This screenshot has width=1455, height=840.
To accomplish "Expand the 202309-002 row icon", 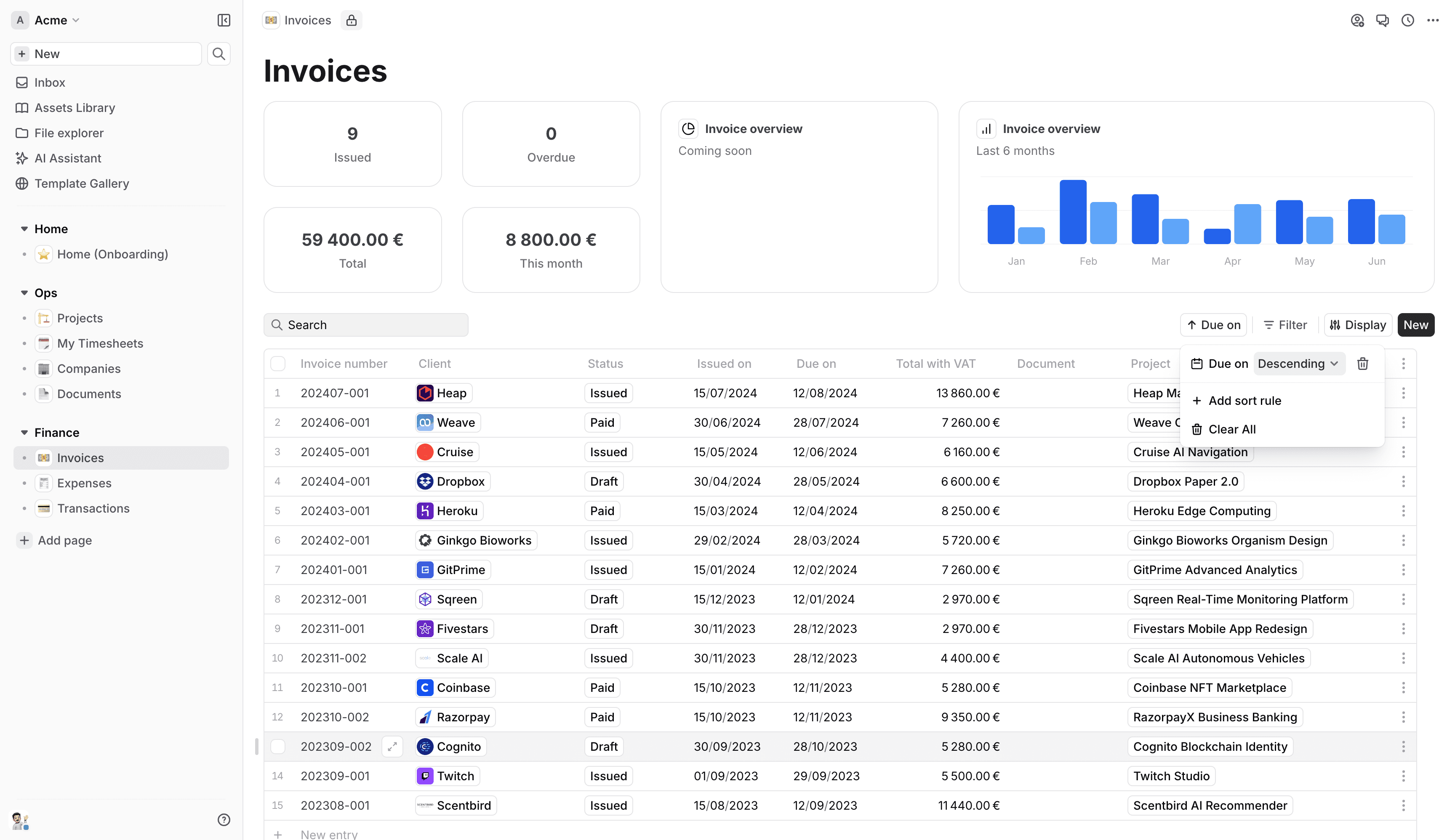I will click(x=392, y=747).
